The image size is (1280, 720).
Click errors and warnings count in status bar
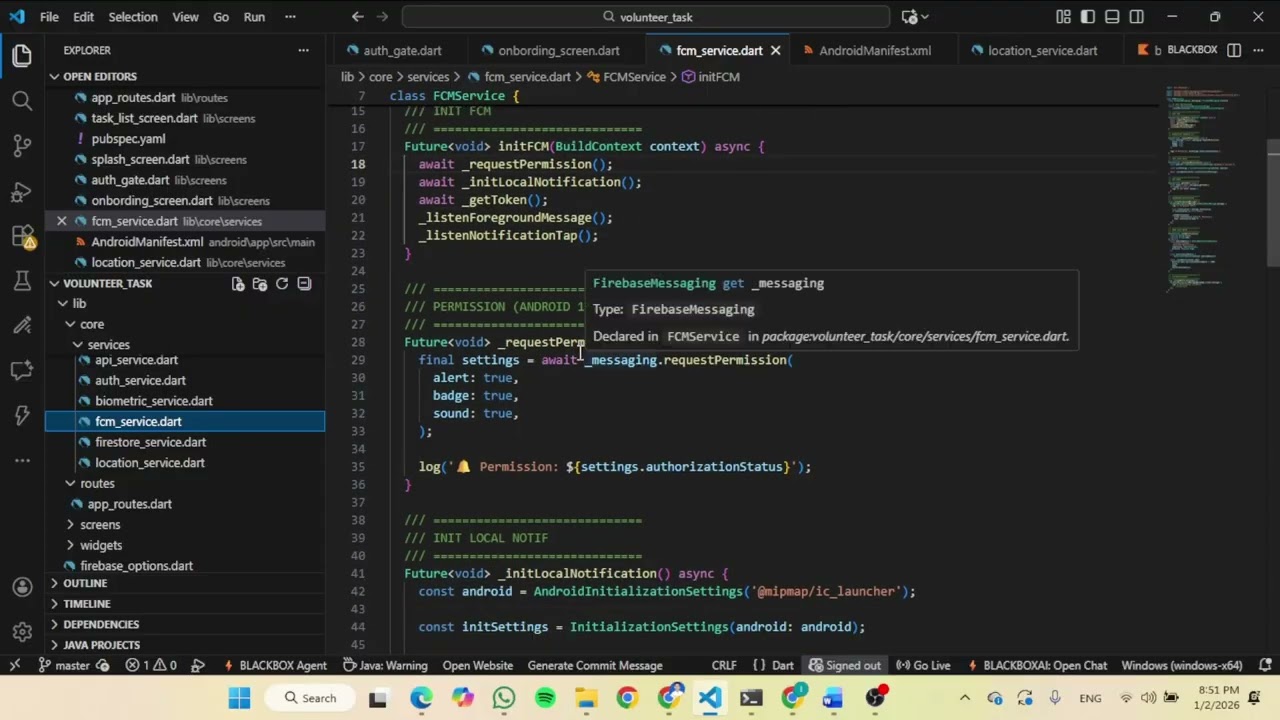[152, 665]
